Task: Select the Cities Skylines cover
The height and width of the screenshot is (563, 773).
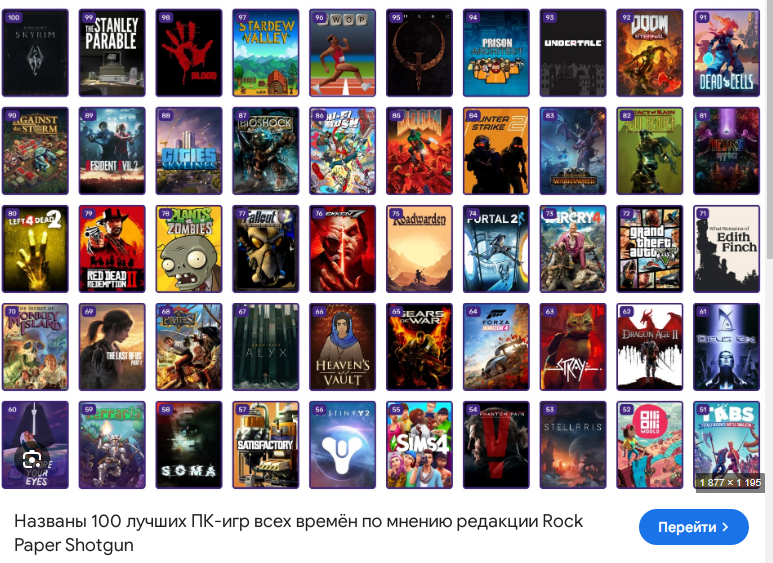Action: [x=189, y=151]
